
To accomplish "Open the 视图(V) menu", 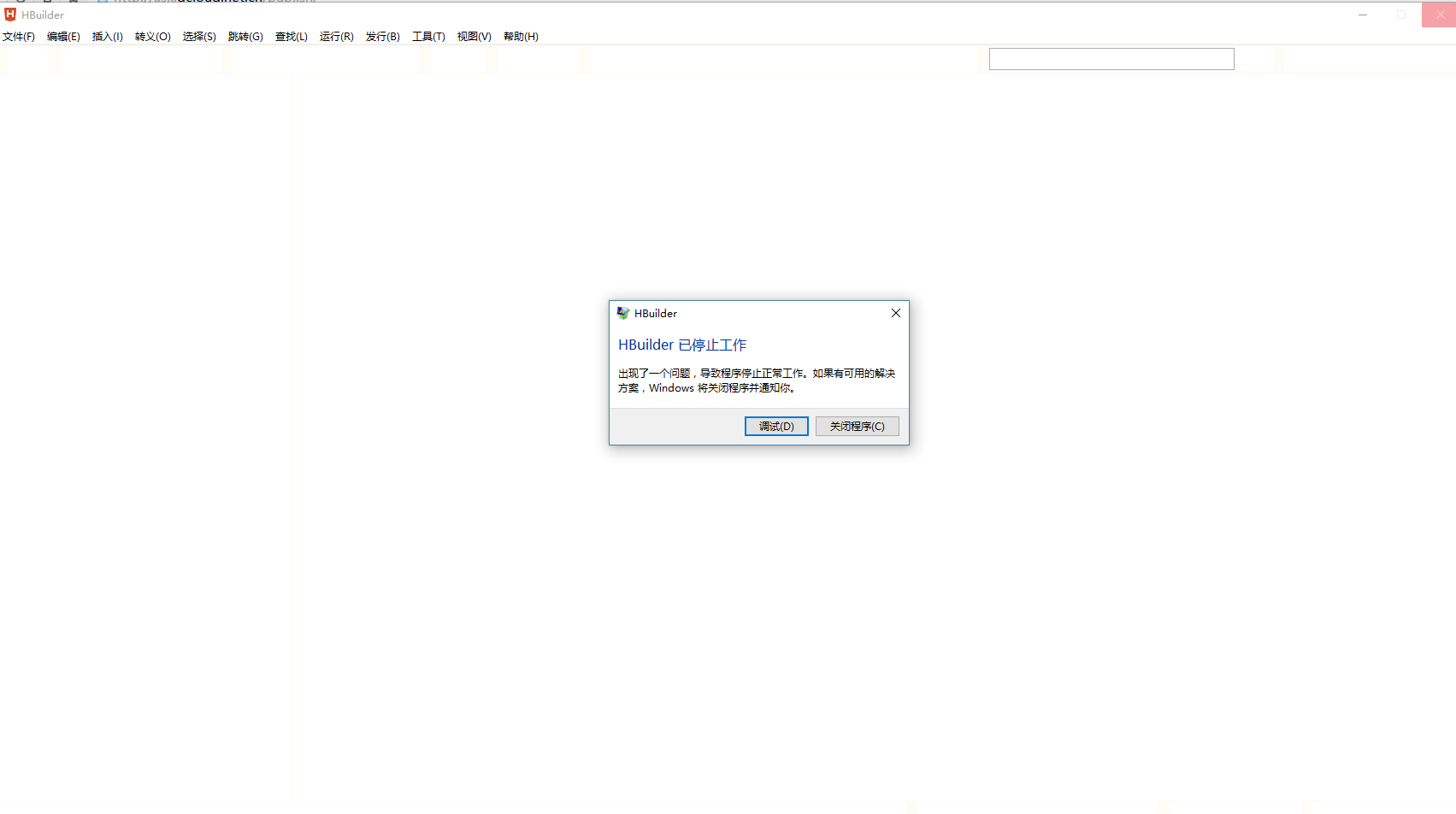I will (475, 37).
